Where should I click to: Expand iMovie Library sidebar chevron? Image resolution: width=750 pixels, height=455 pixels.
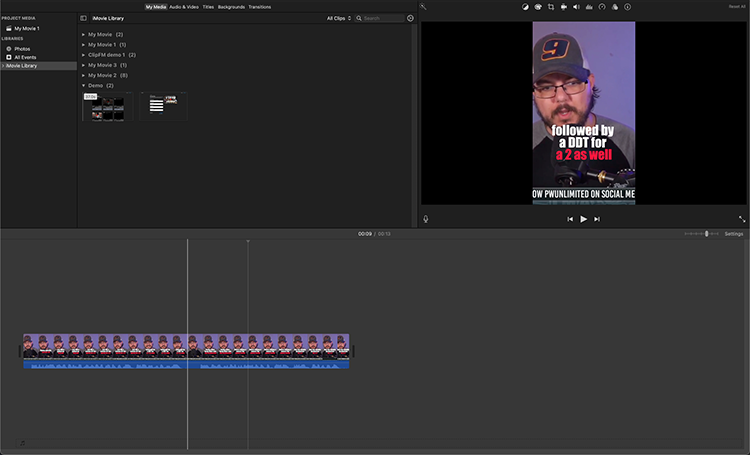point(3,66)
